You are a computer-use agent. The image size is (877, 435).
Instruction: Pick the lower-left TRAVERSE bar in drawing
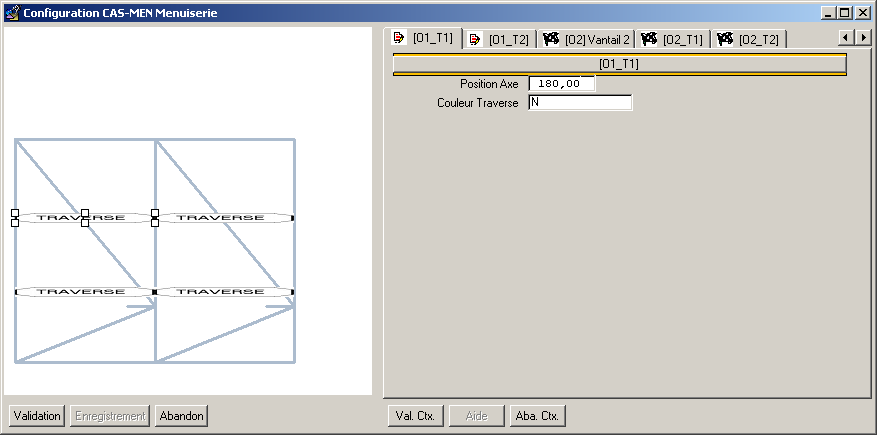(81, 292)
